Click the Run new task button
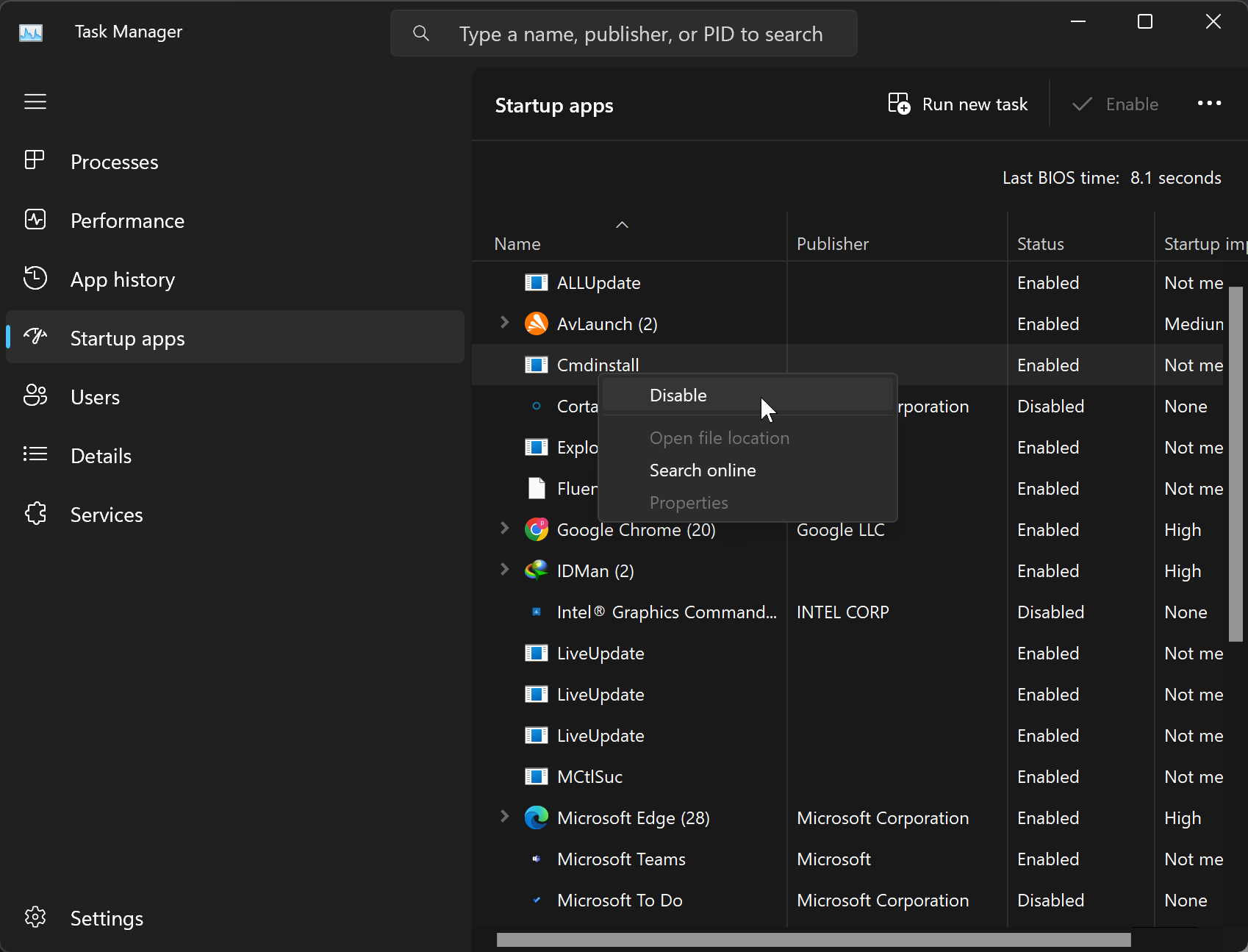1248x952 pixels. click(x=958, y=104)
